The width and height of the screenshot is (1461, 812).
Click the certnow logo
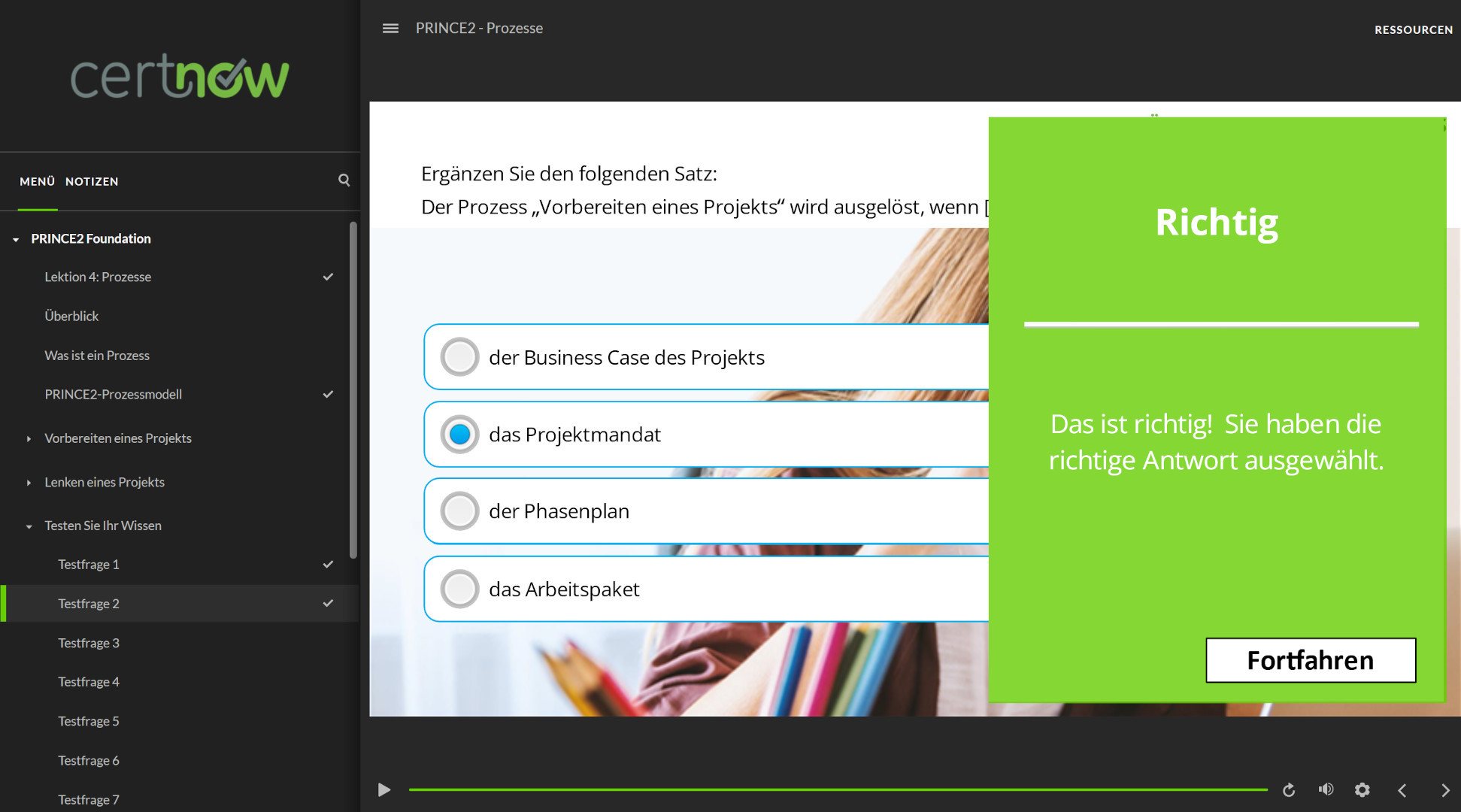[x=180, y=77]
